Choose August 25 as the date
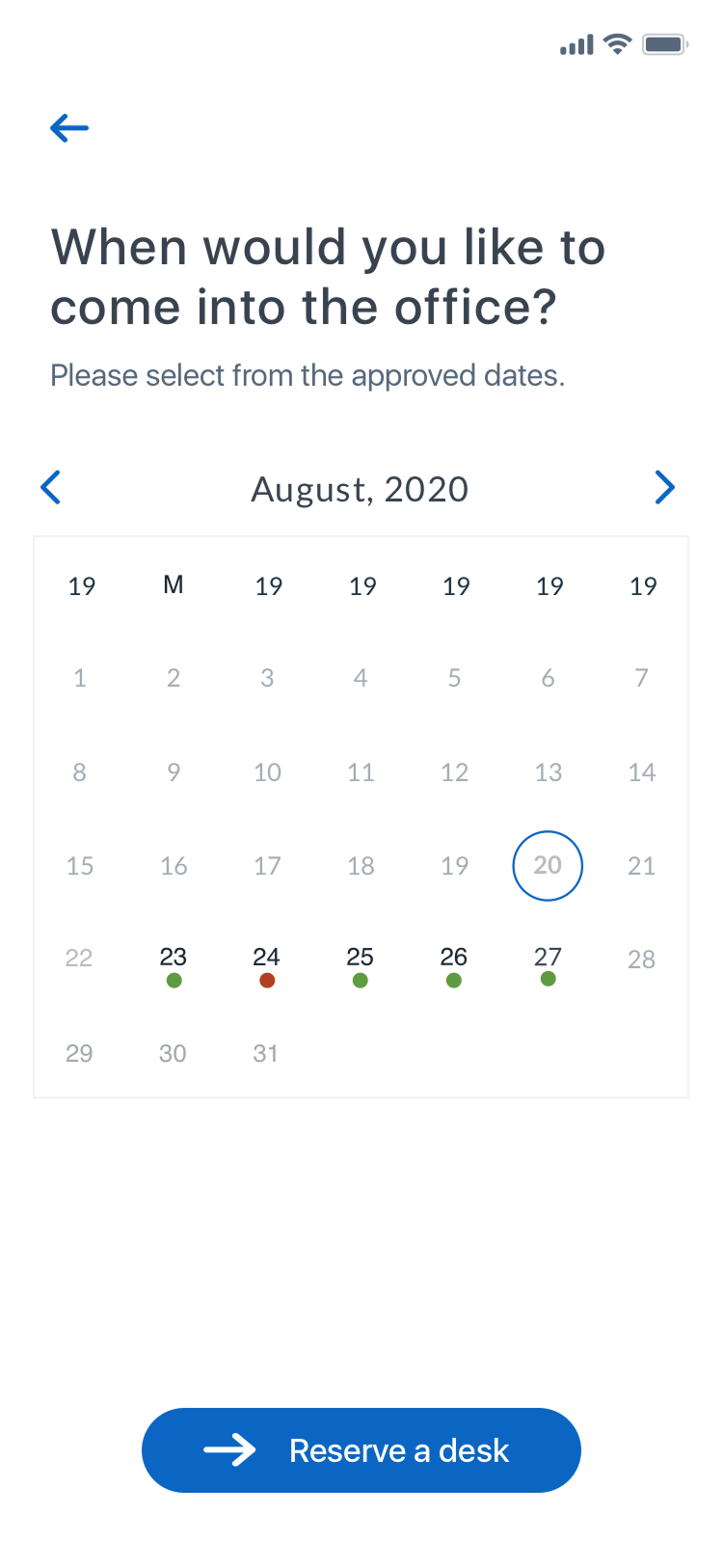 (x=361, y=957)
